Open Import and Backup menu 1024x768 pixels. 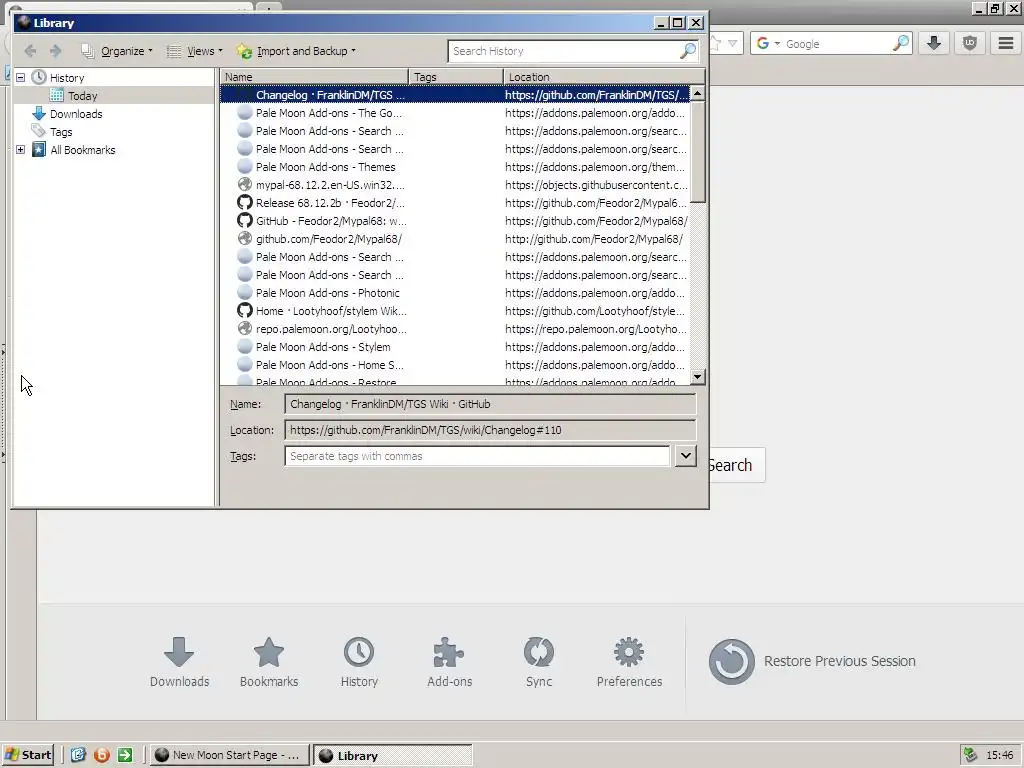pos(297,51)
